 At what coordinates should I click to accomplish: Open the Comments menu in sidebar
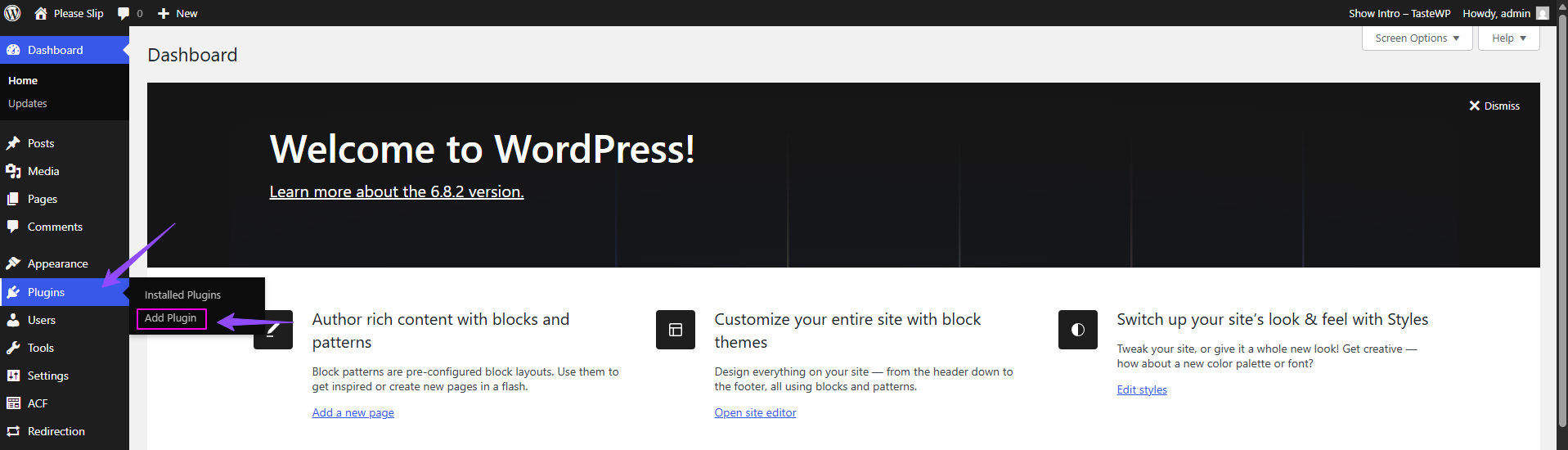(x=65, y=227)
